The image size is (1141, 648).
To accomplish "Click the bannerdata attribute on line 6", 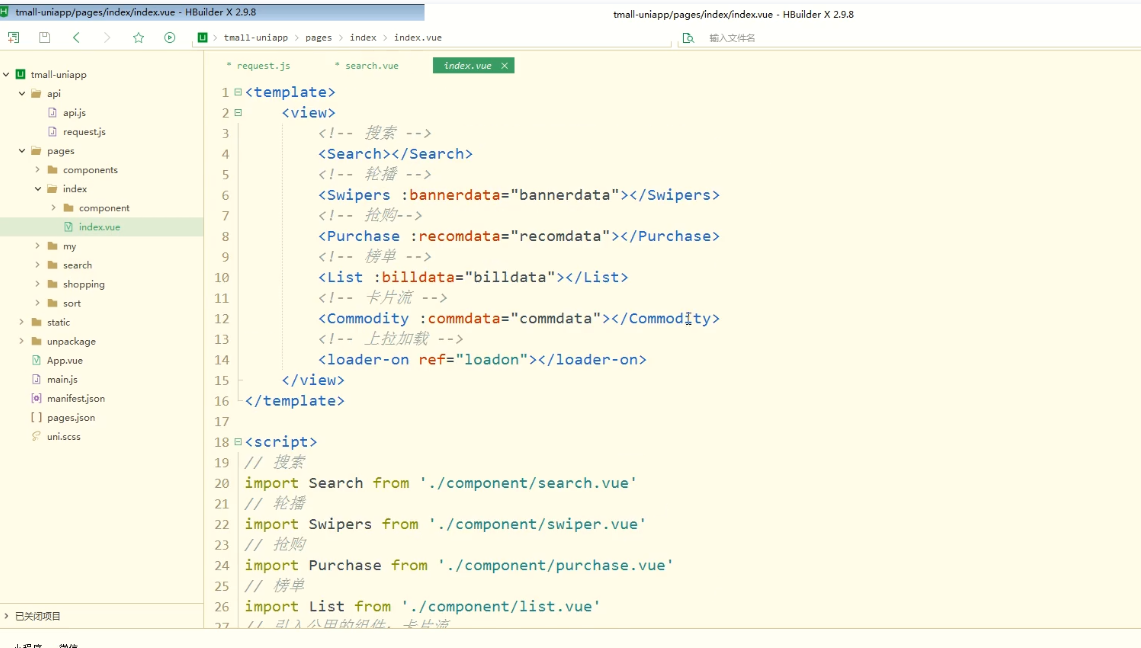I will point(455,195).
